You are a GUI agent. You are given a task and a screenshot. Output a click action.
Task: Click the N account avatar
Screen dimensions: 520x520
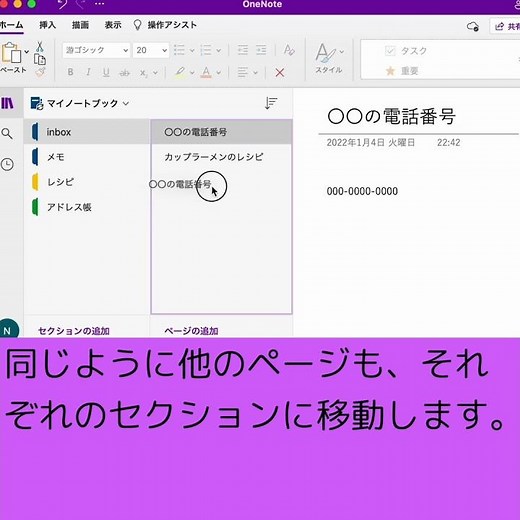click(8, 329)
